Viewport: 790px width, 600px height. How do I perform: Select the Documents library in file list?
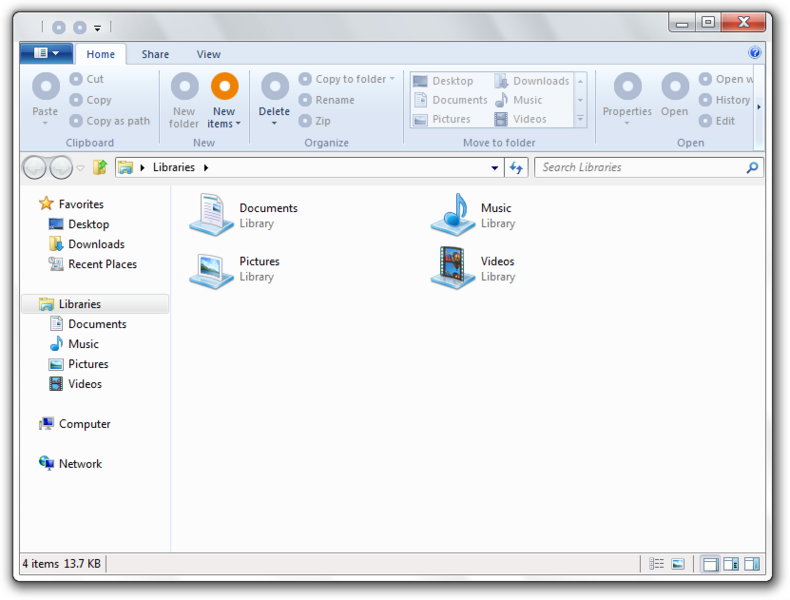click(x=244, y=215)
